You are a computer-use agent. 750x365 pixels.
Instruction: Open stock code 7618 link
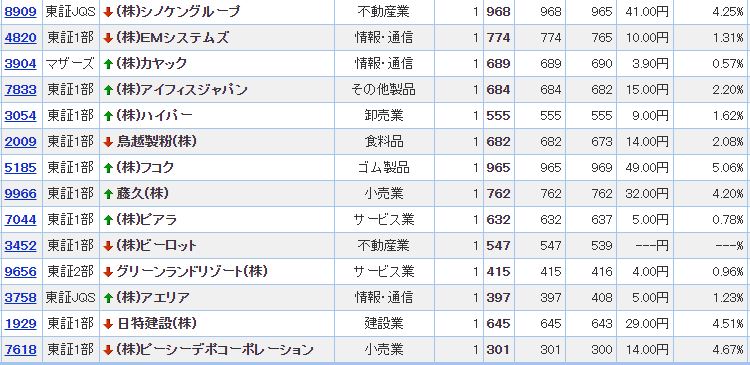point(21,350)
